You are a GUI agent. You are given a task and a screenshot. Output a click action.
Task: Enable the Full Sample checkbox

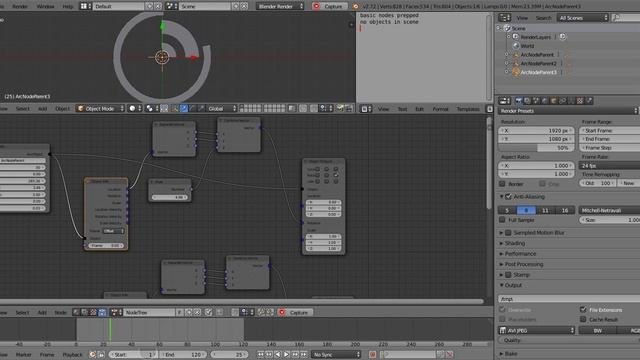pos(502,220)
